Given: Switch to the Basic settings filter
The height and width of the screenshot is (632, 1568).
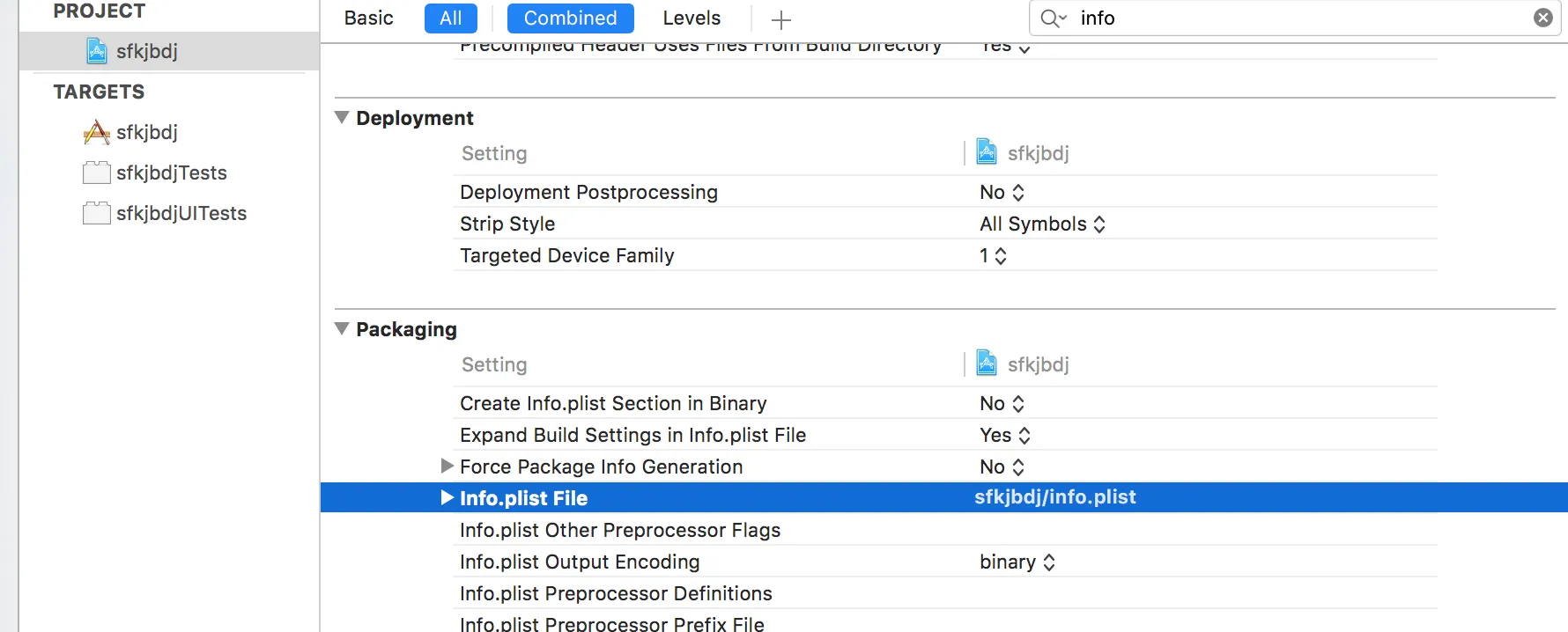Looking at the screenshot, I should 368,18.
